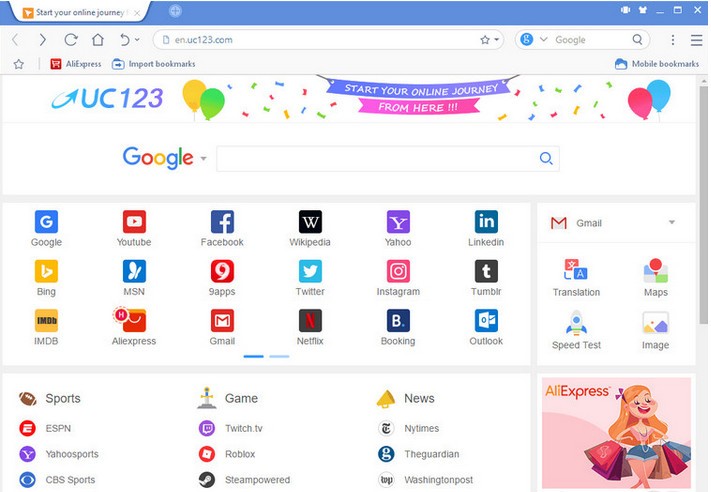Open the Yahoo shortcut tile
Image resolution: width=711 pixels, height=492 pixels.
[398, 229]
